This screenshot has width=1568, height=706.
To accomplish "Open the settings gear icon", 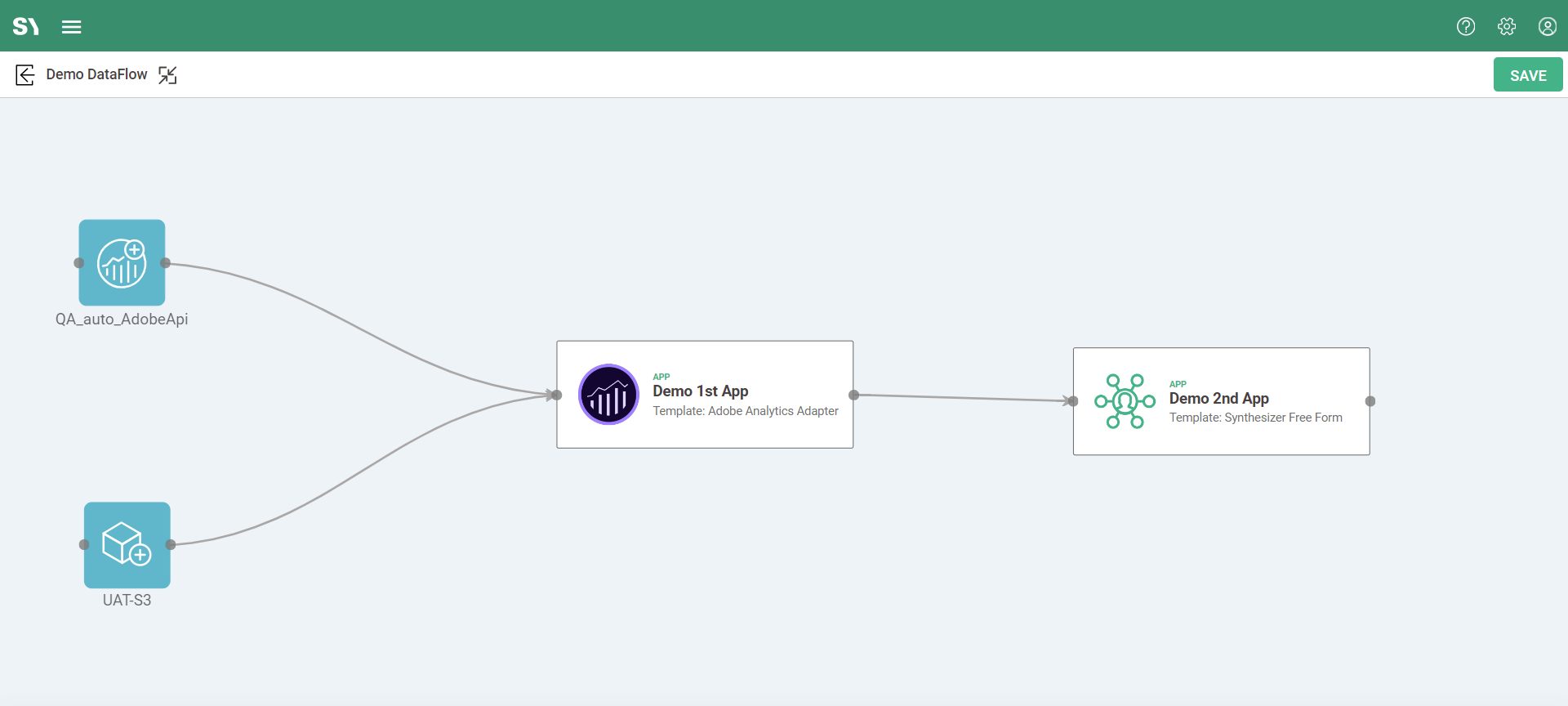I will [1507, 27].
